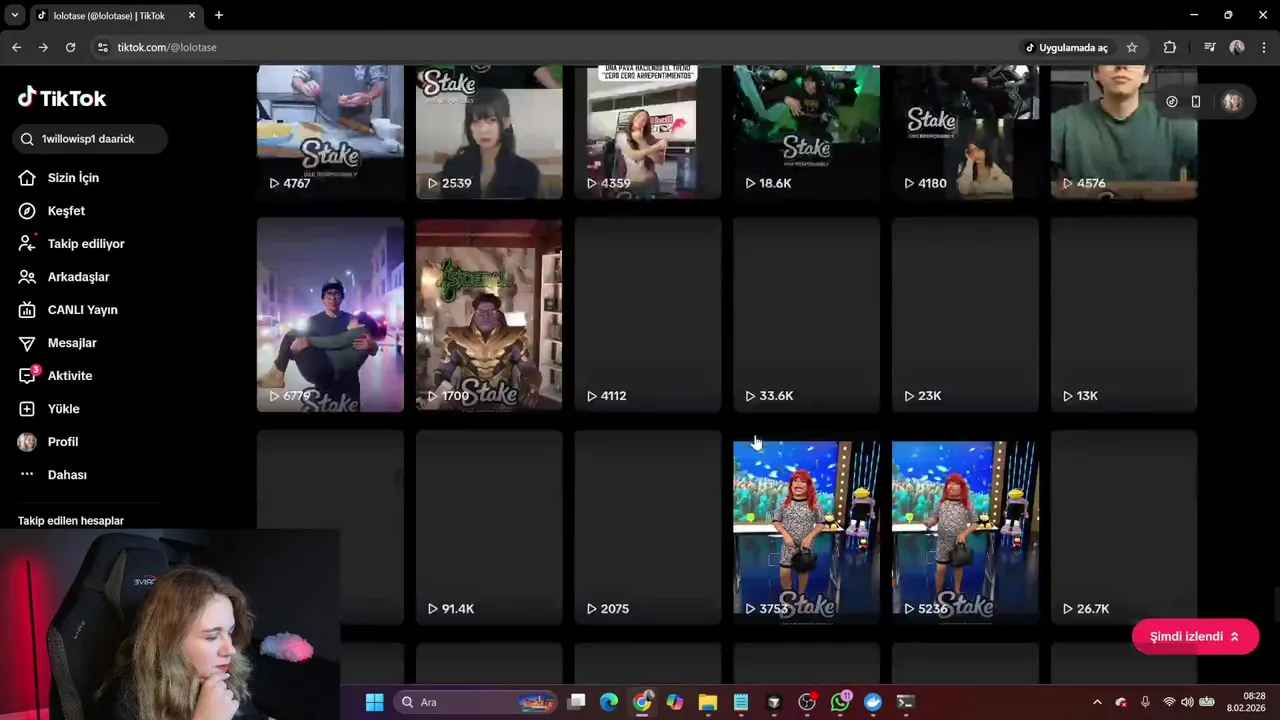
Task: Open video with 4359 views
Action: click(x=648, y=132)
